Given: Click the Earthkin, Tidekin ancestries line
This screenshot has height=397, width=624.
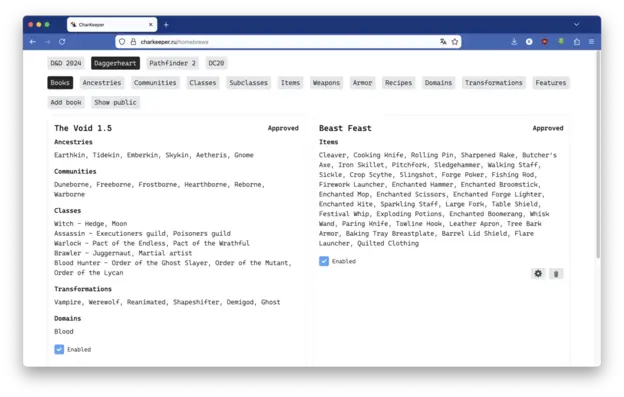Looking at the screenshot, I should pos(154,155).
